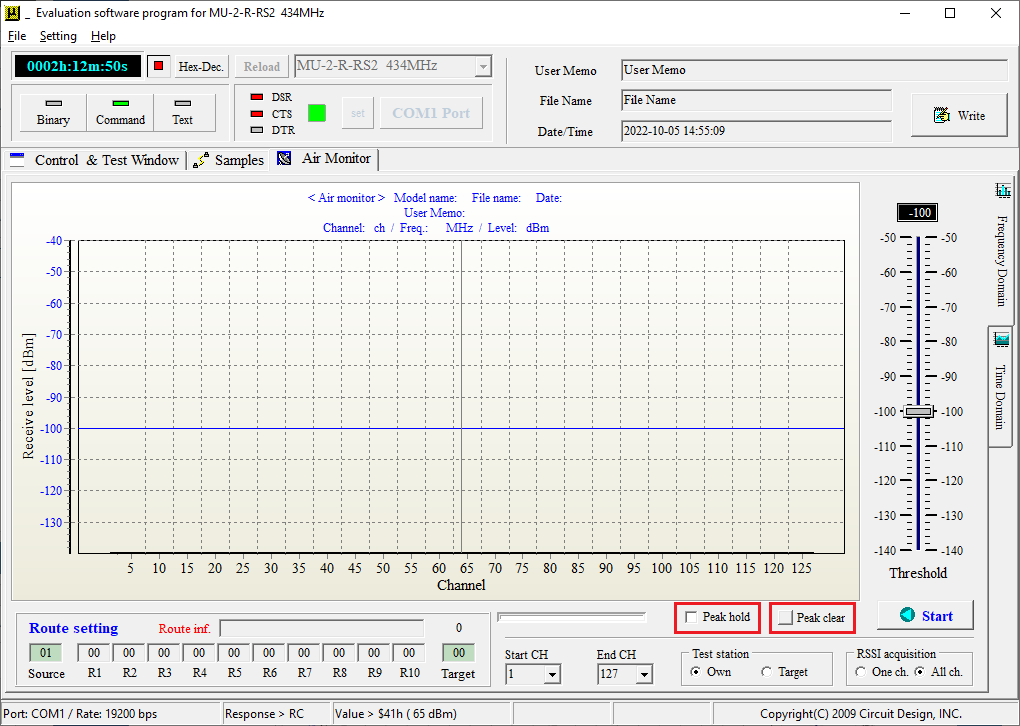This screenshot has width=1020, height=726.
Task: Click the Command mode button
Action: point(120,113)
